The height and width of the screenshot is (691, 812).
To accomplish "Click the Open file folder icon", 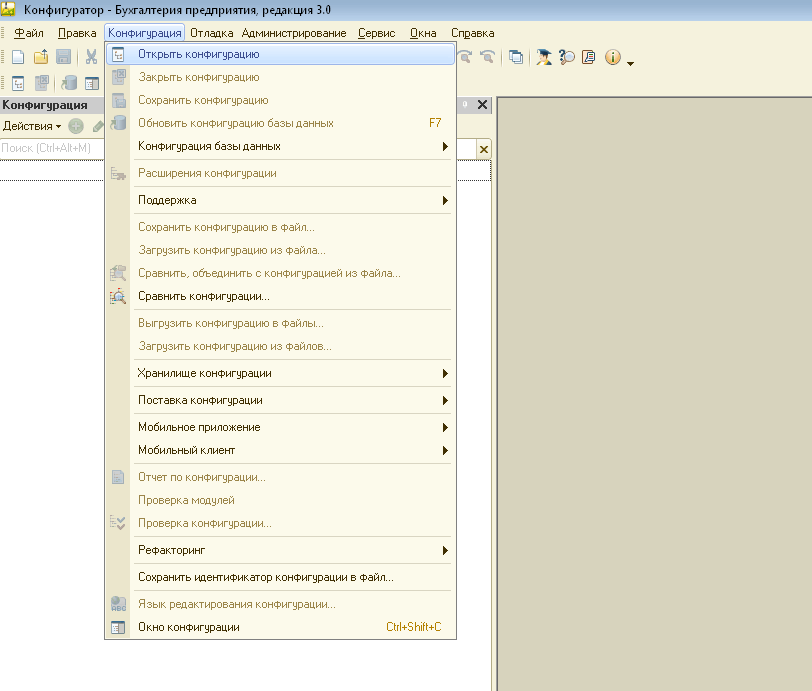I will coord(41,58).
